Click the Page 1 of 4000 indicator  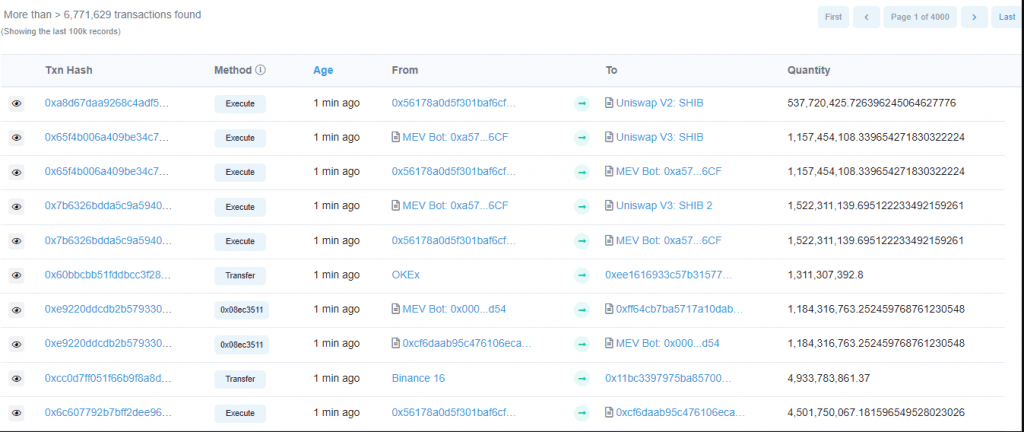click(920, 17)
